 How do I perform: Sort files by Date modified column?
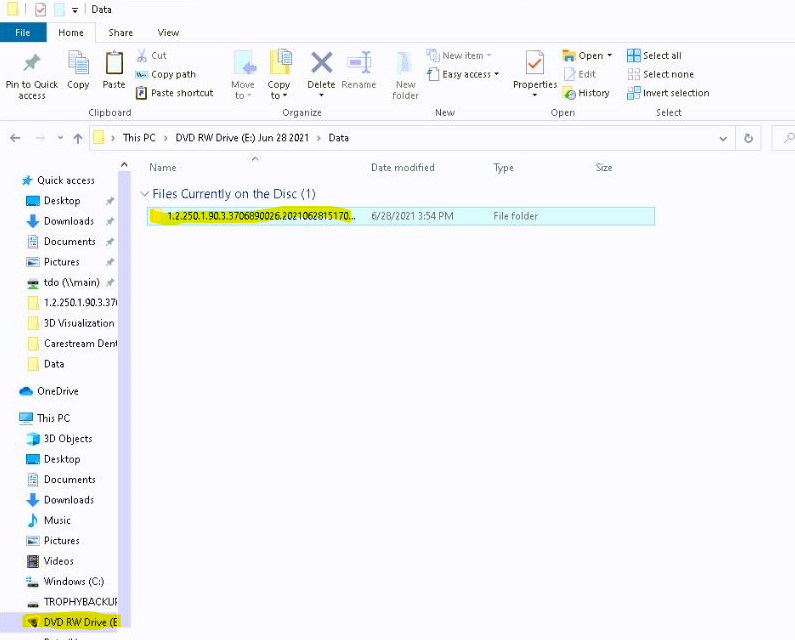point(402,168)
